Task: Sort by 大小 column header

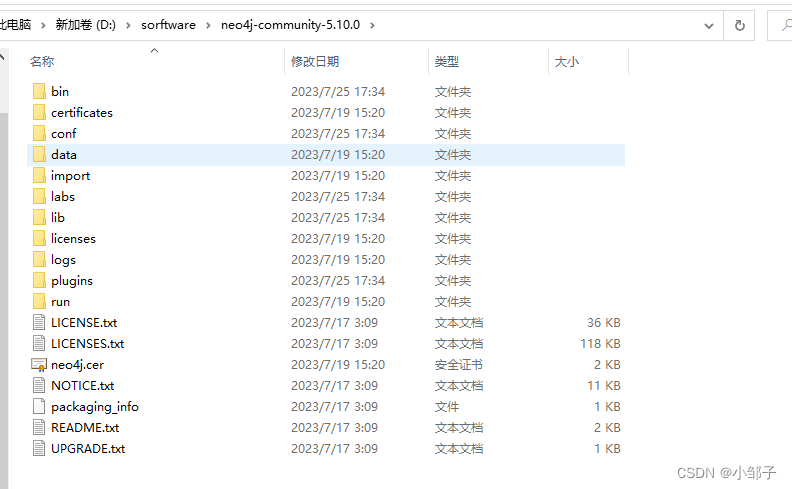Action: click(x=567, y=62)
